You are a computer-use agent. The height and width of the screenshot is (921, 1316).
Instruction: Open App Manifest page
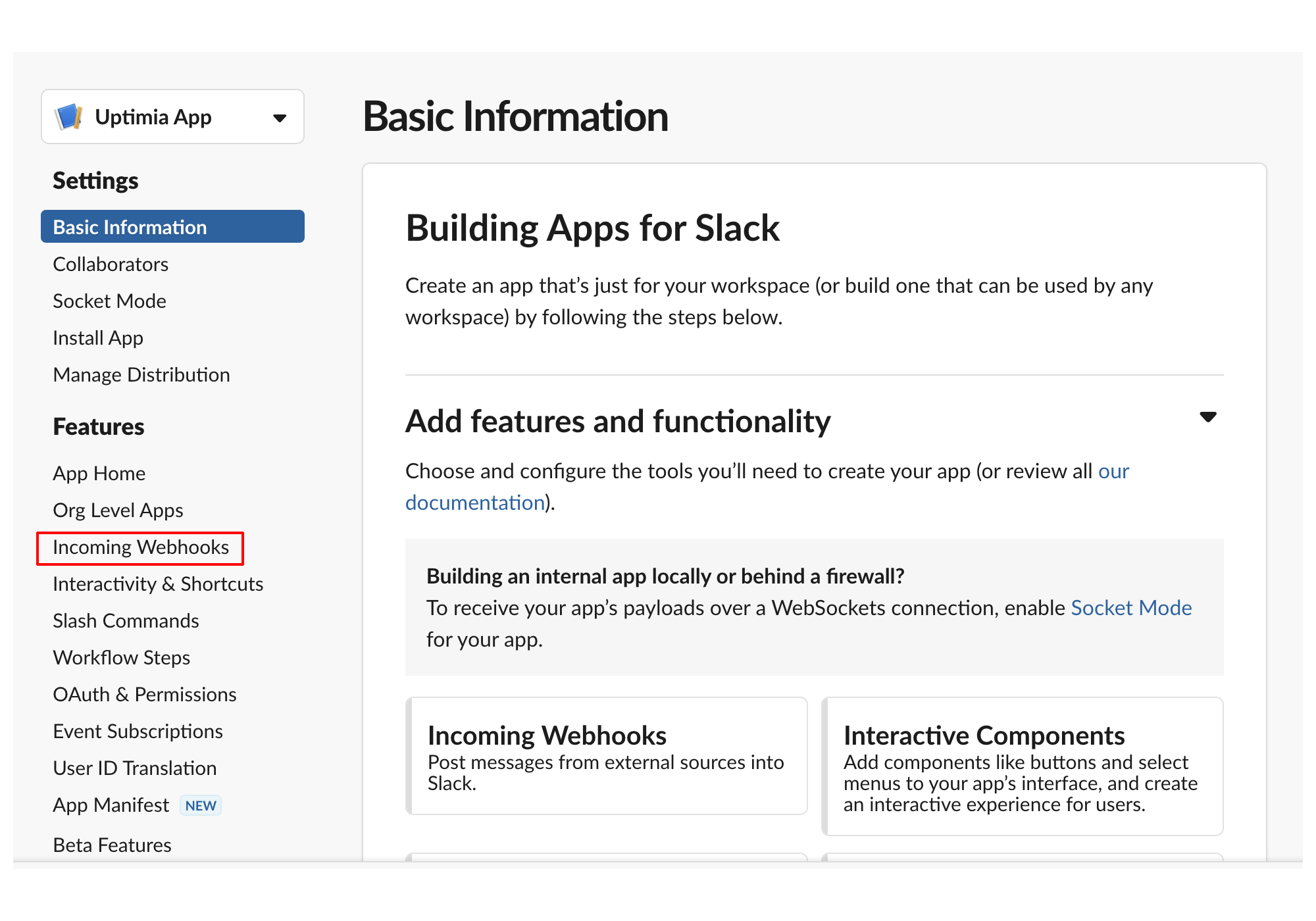click(x=111, y=805)
